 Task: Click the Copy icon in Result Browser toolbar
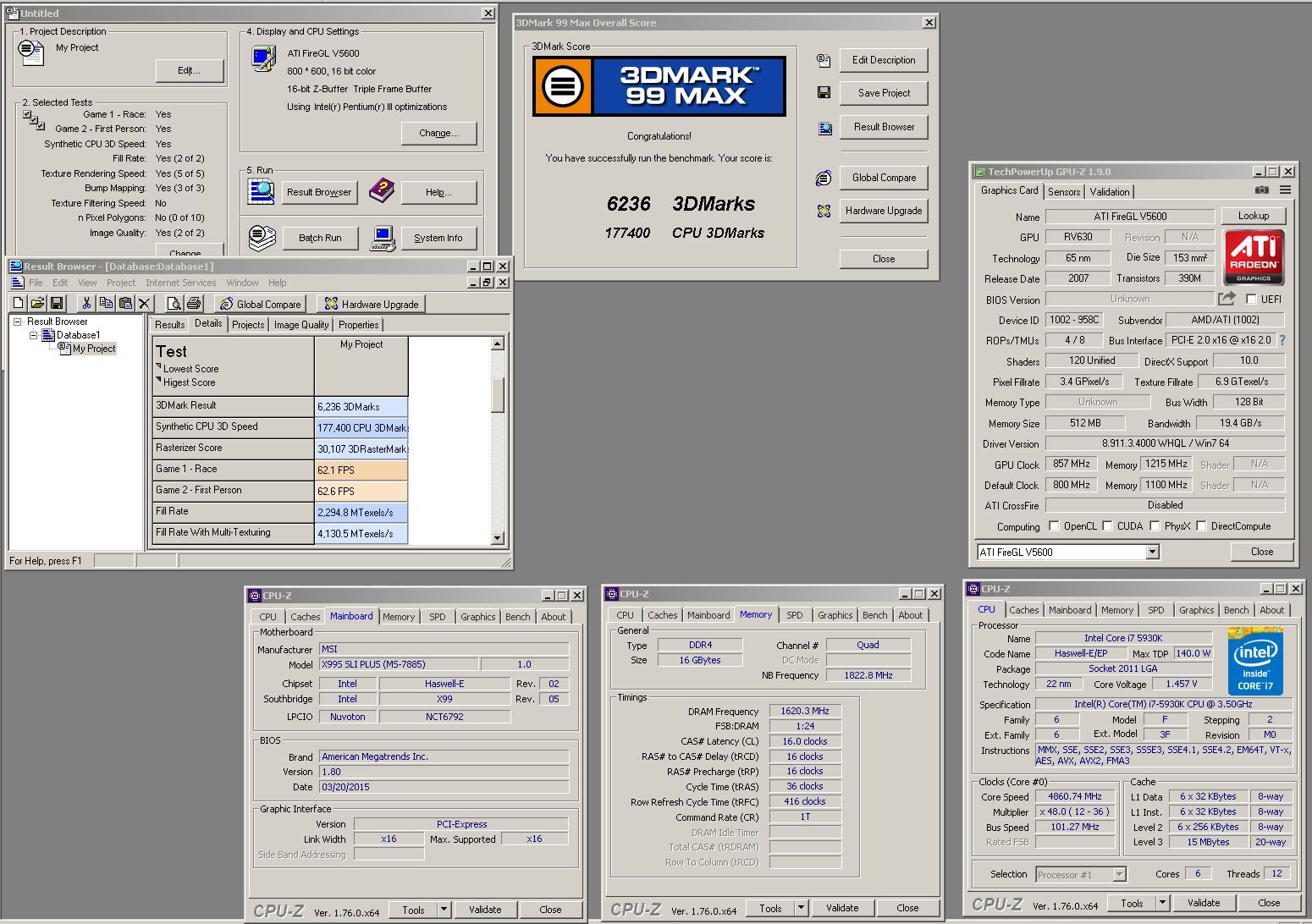106,303
